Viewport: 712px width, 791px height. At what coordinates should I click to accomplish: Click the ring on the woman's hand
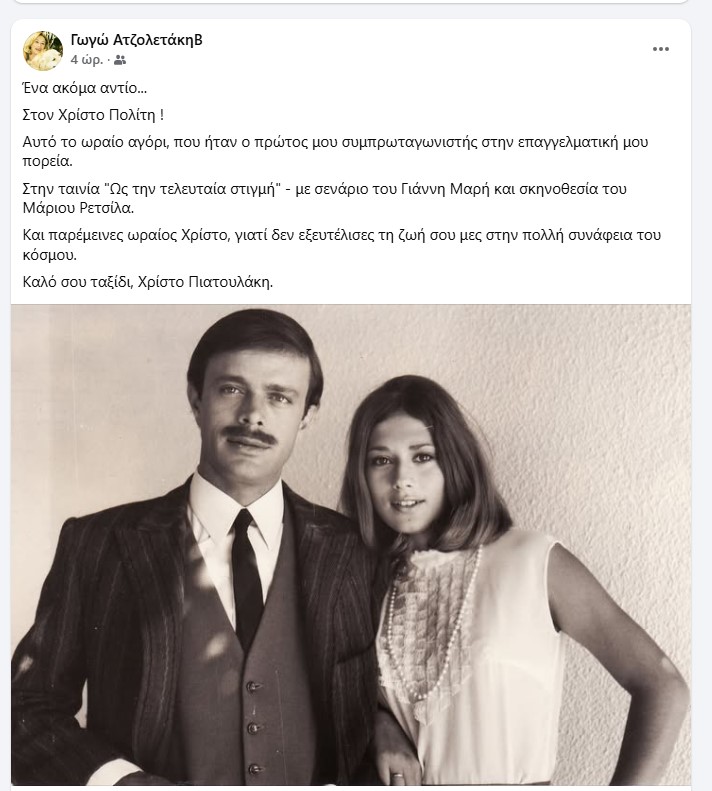click(397, 775)
